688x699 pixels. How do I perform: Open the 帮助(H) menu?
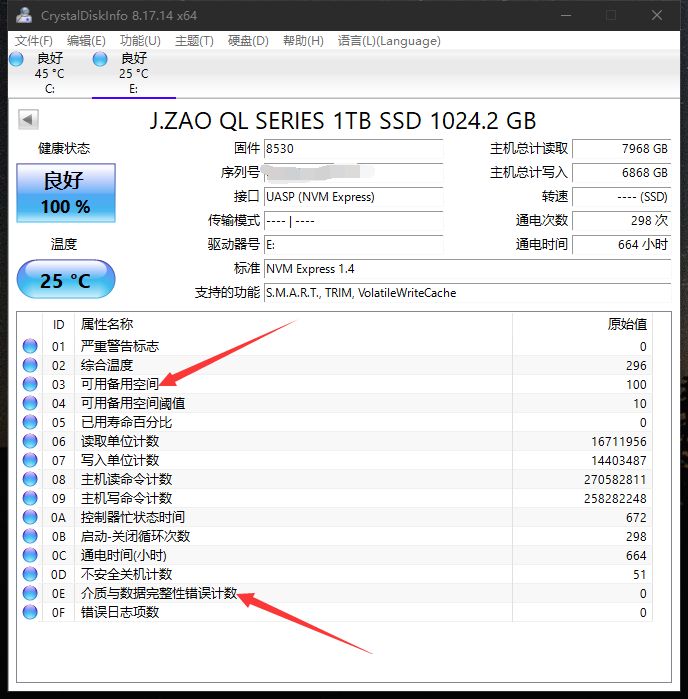(x=303, y=41)
